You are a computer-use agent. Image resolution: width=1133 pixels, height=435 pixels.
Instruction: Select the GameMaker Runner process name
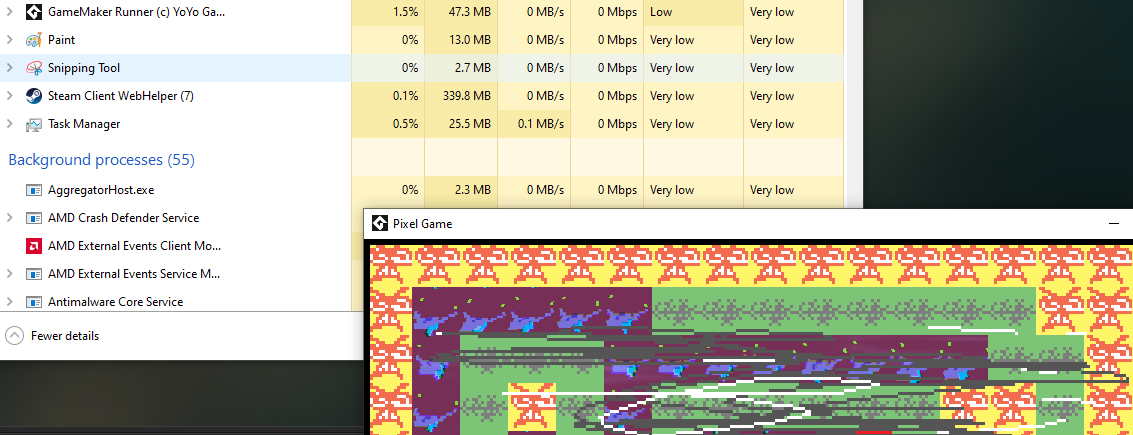coord(137,12)
